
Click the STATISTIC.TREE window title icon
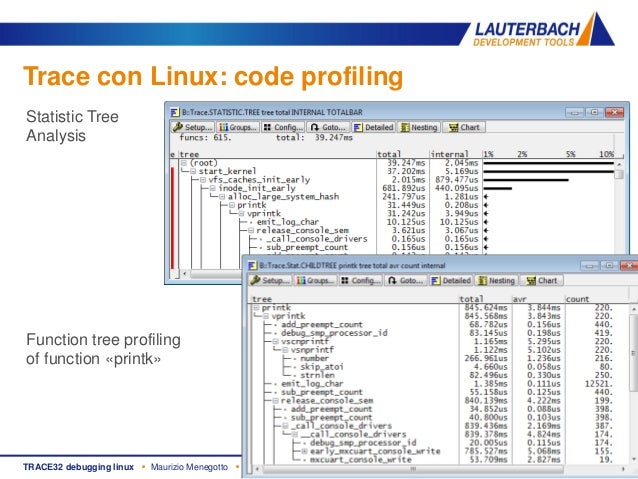[175, 112]
